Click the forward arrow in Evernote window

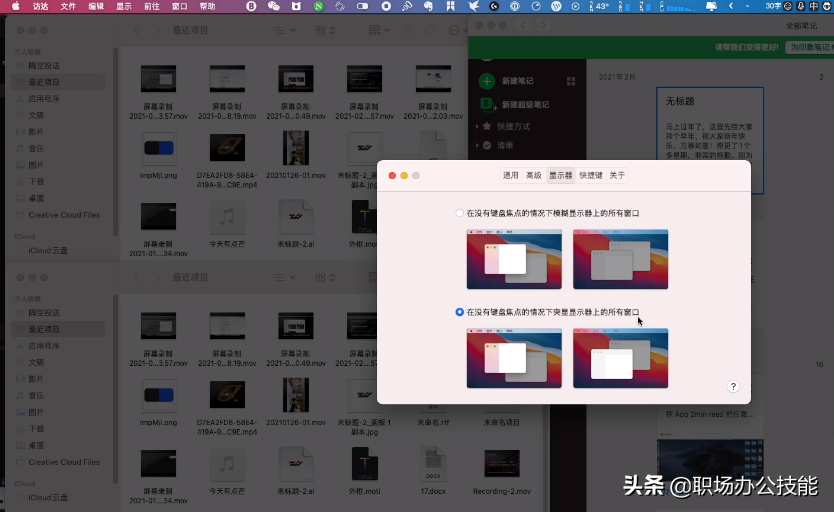pyautogui.click(x=543, y=25)
